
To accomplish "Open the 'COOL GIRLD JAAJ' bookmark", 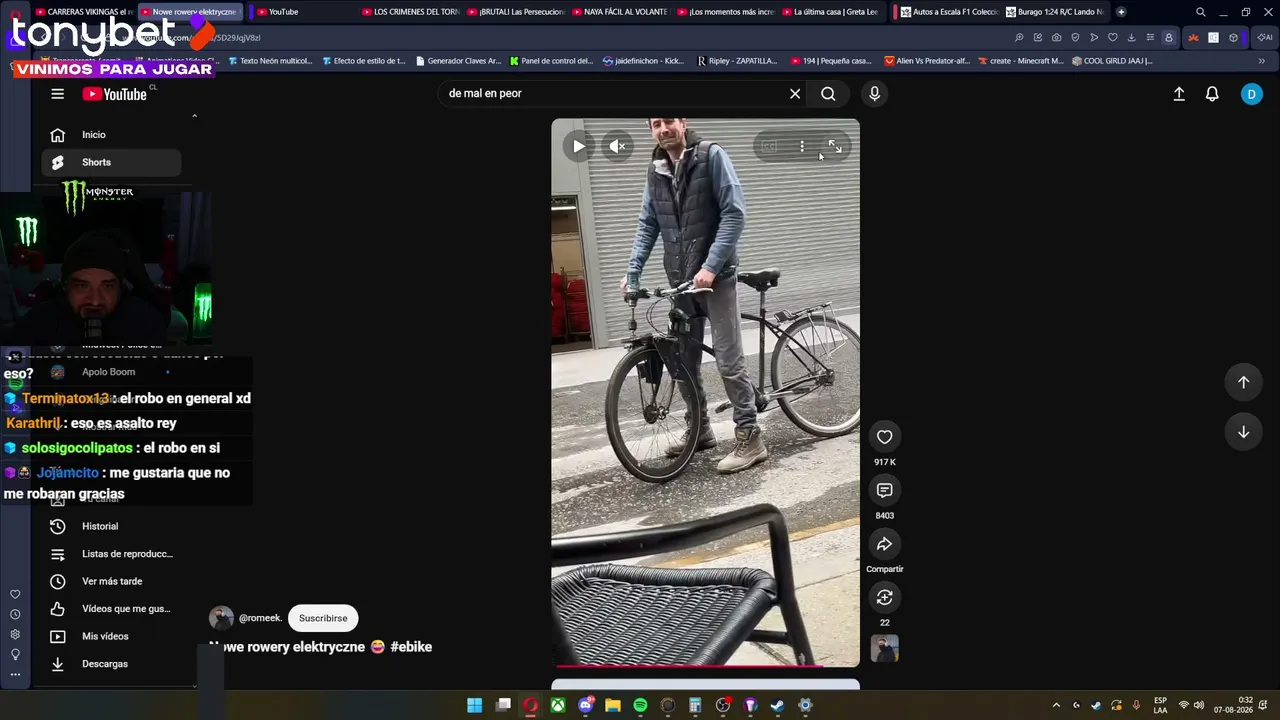I will (1112, 61).
